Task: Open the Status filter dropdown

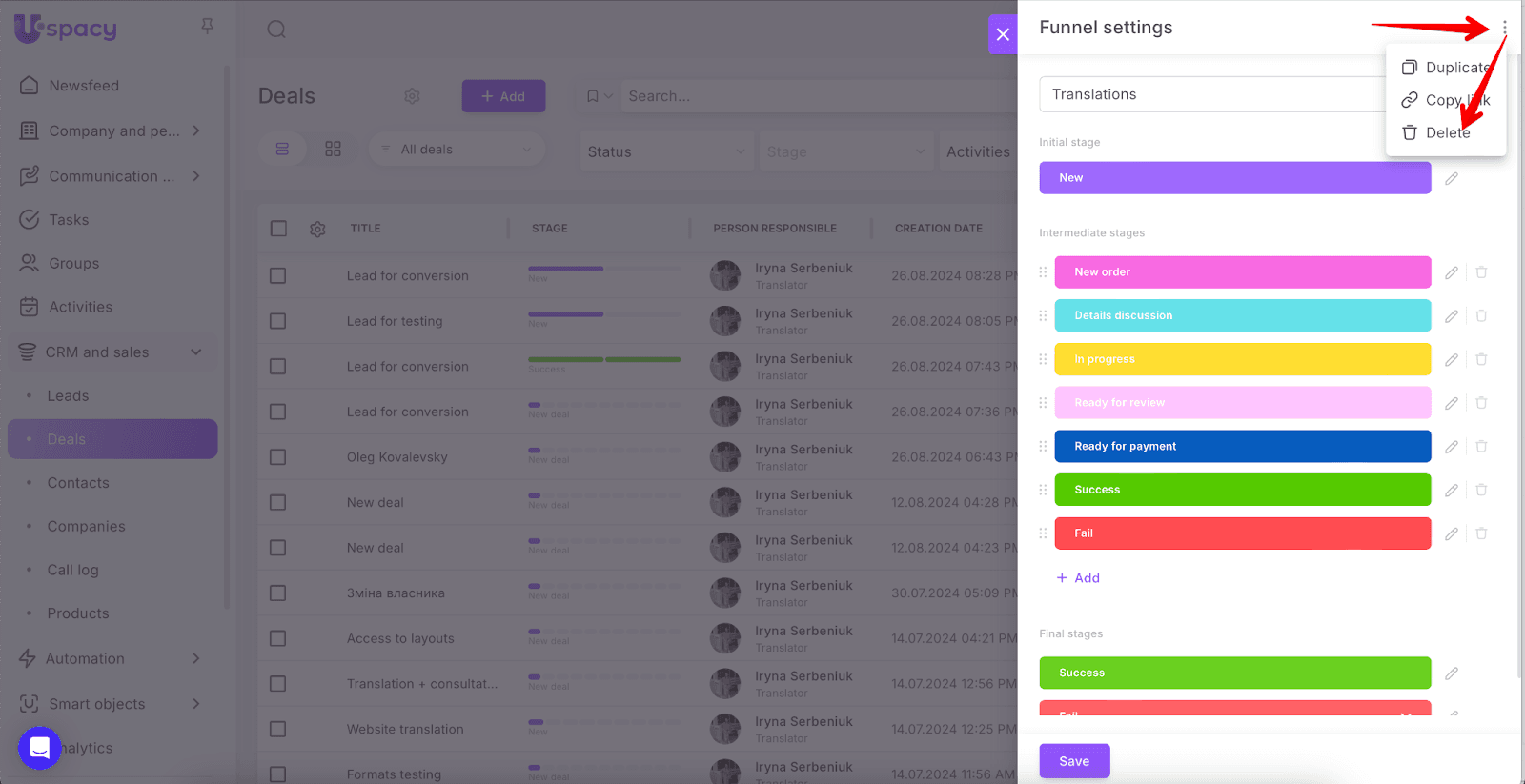Action: [x=665, y=151]
